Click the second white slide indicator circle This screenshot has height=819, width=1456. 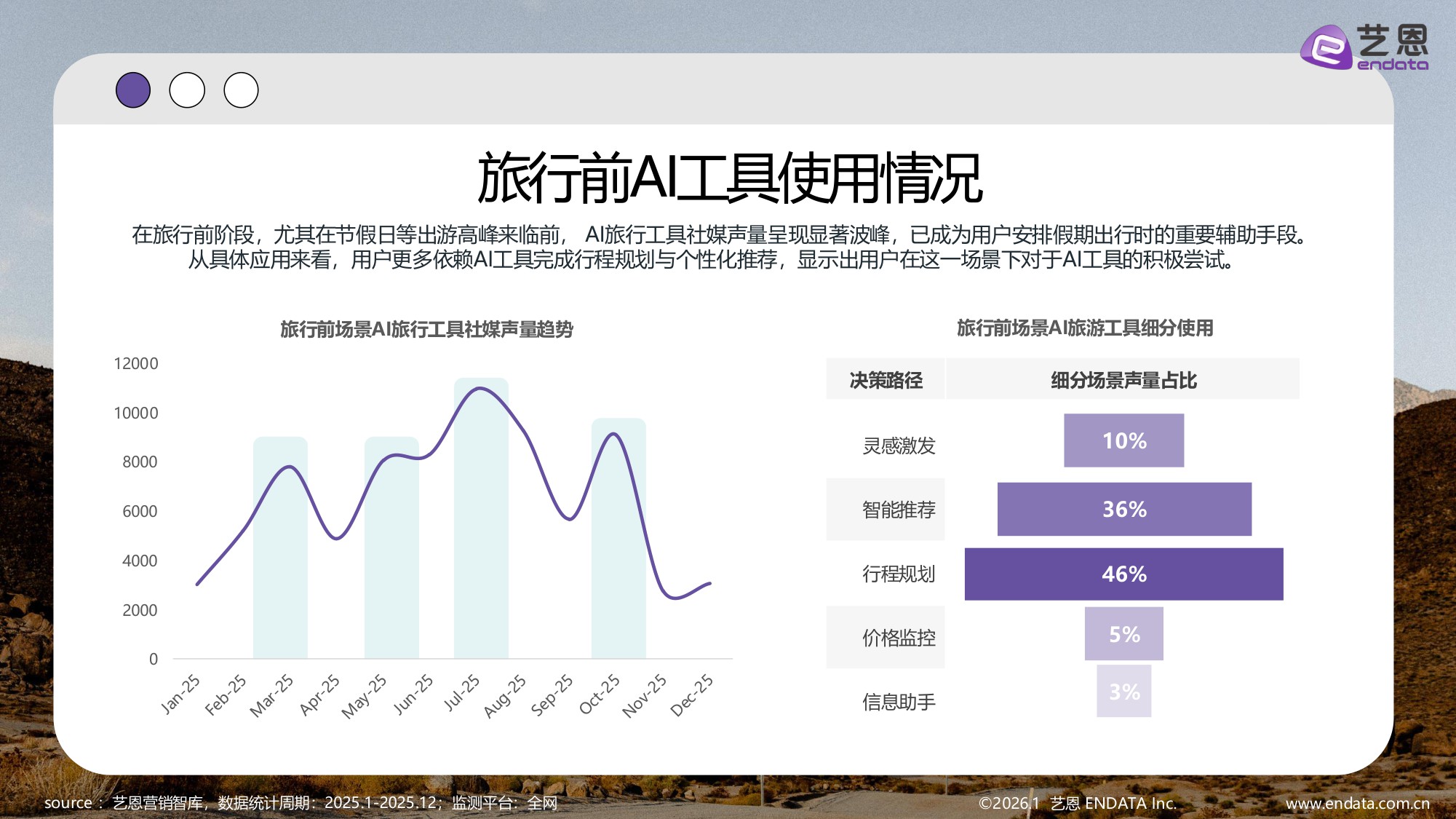(187, 89)
